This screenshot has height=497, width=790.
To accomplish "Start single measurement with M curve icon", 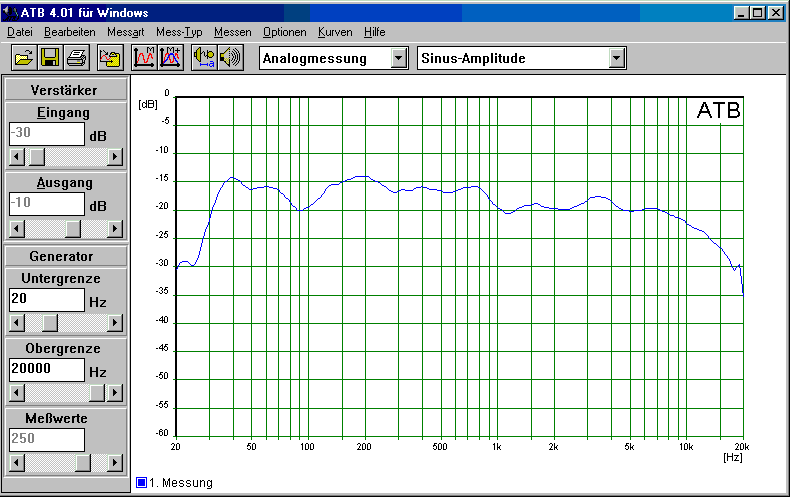I will [144, 58].
